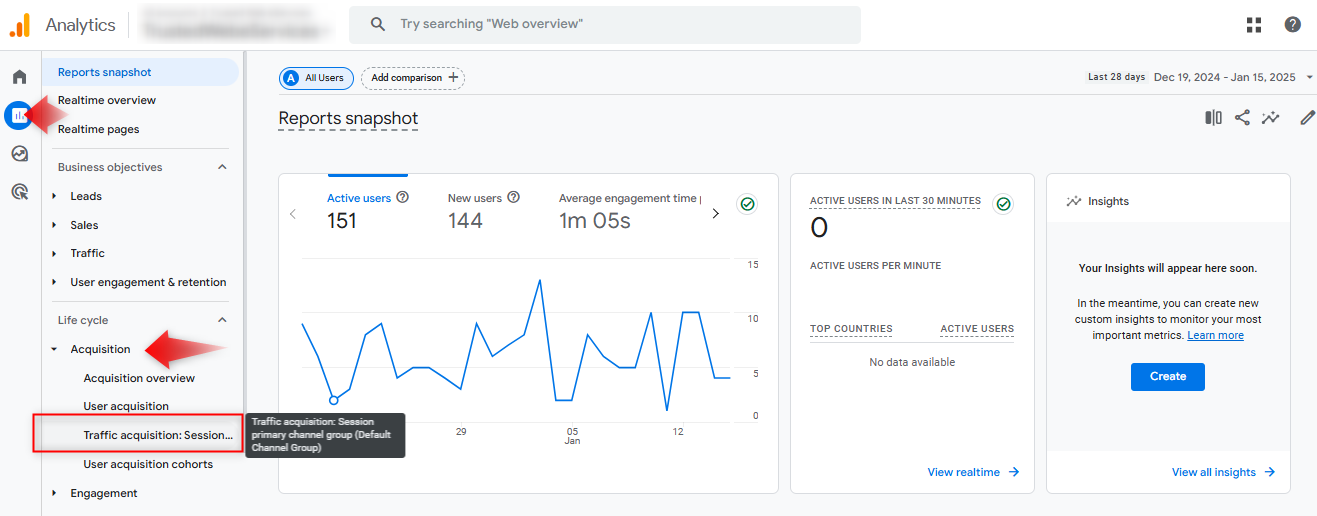Click the All Users segment chip
The width and height of the screenshot is (1317, 516).
[x=316, y=78]
